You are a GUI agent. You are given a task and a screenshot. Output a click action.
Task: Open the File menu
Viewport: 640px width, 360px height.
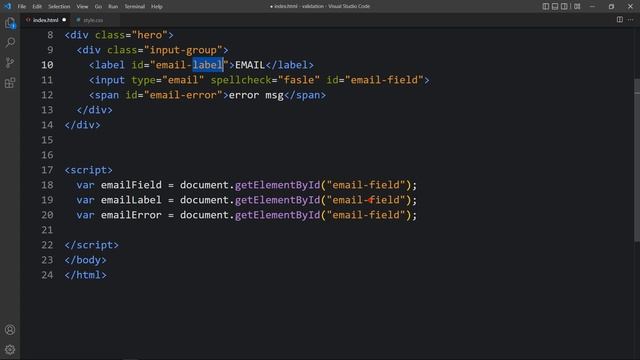(22, 7)
